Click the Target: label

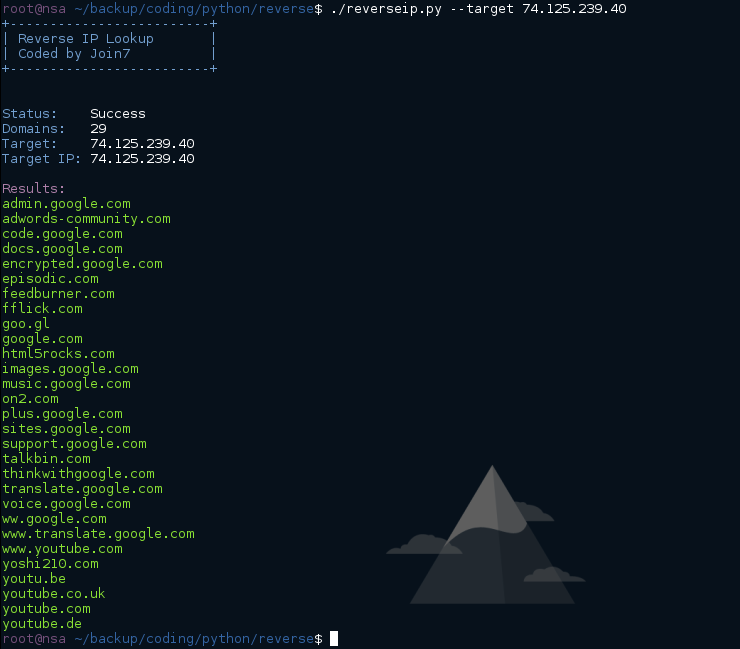(x=29, y=144)
